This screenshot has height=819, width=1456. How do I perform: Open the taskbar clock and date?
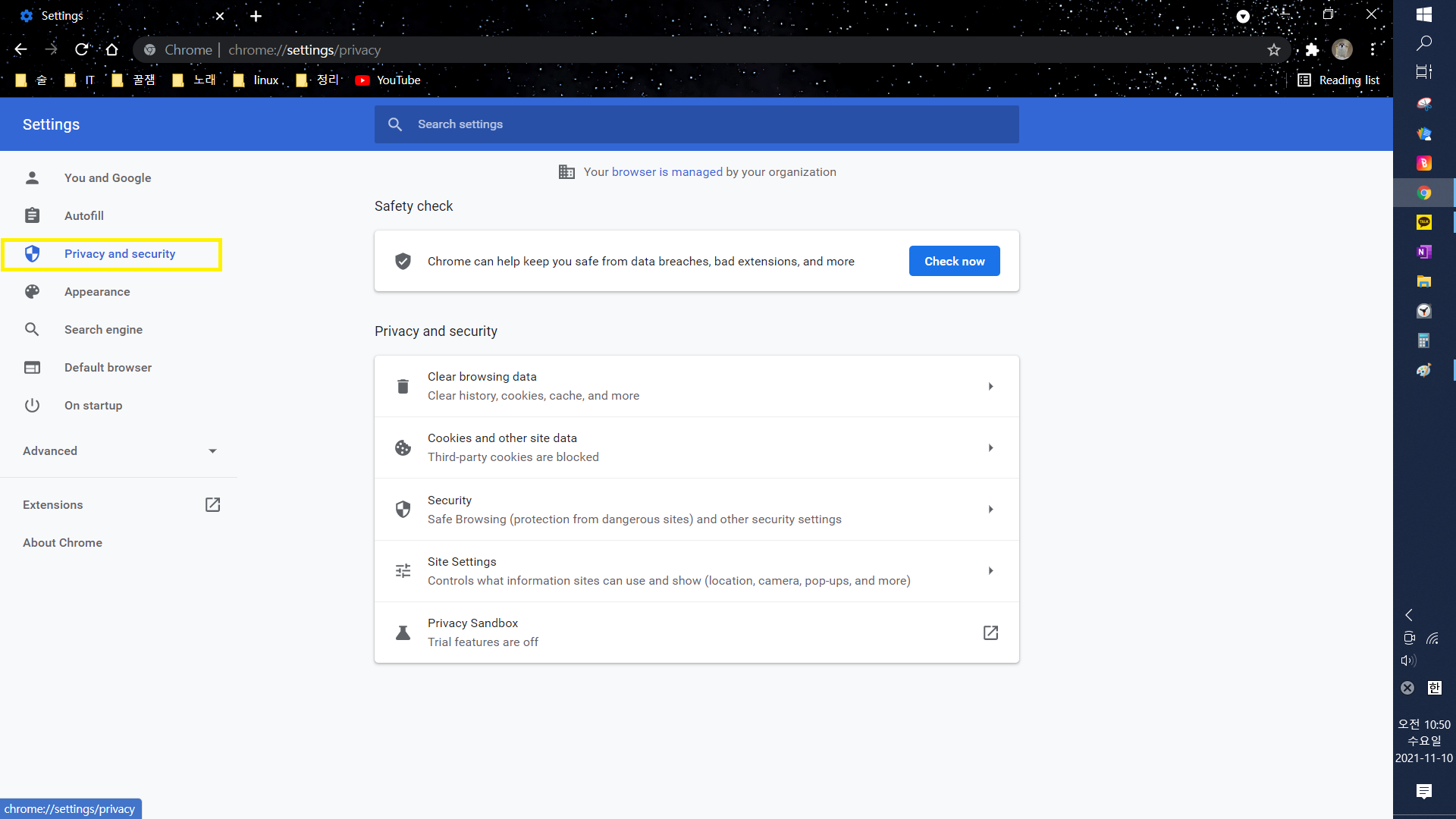tap(1424, 741)
